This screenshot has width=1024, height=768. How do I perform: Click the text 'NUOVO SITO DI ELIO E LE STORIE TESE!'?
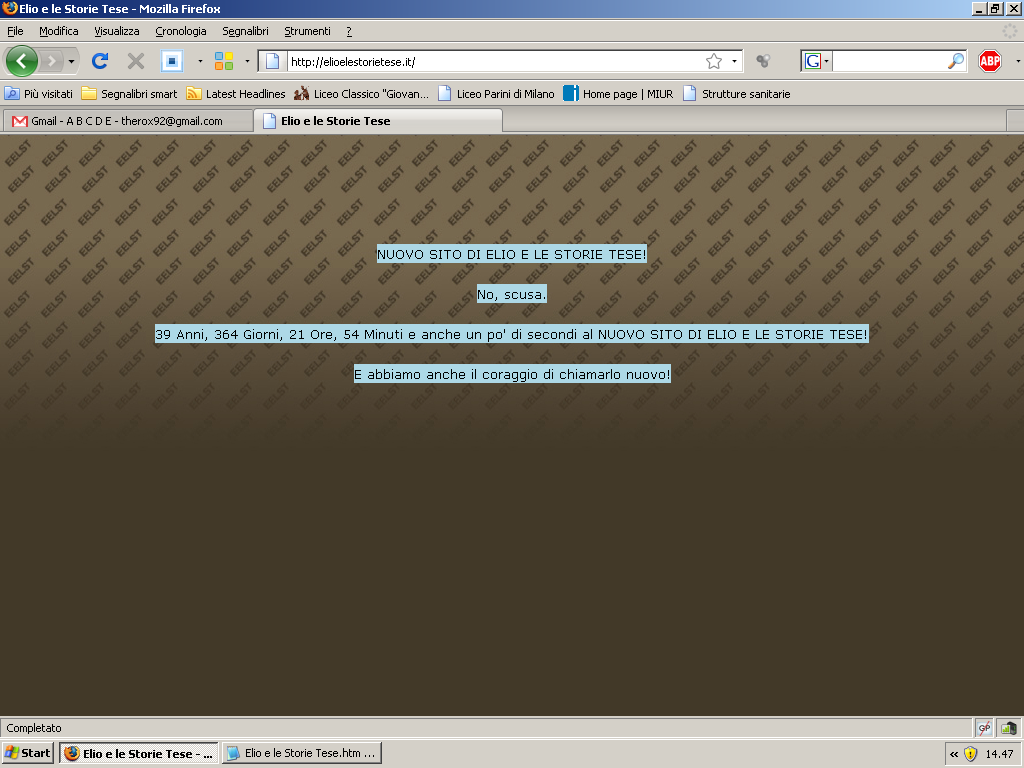pos(512,254)
